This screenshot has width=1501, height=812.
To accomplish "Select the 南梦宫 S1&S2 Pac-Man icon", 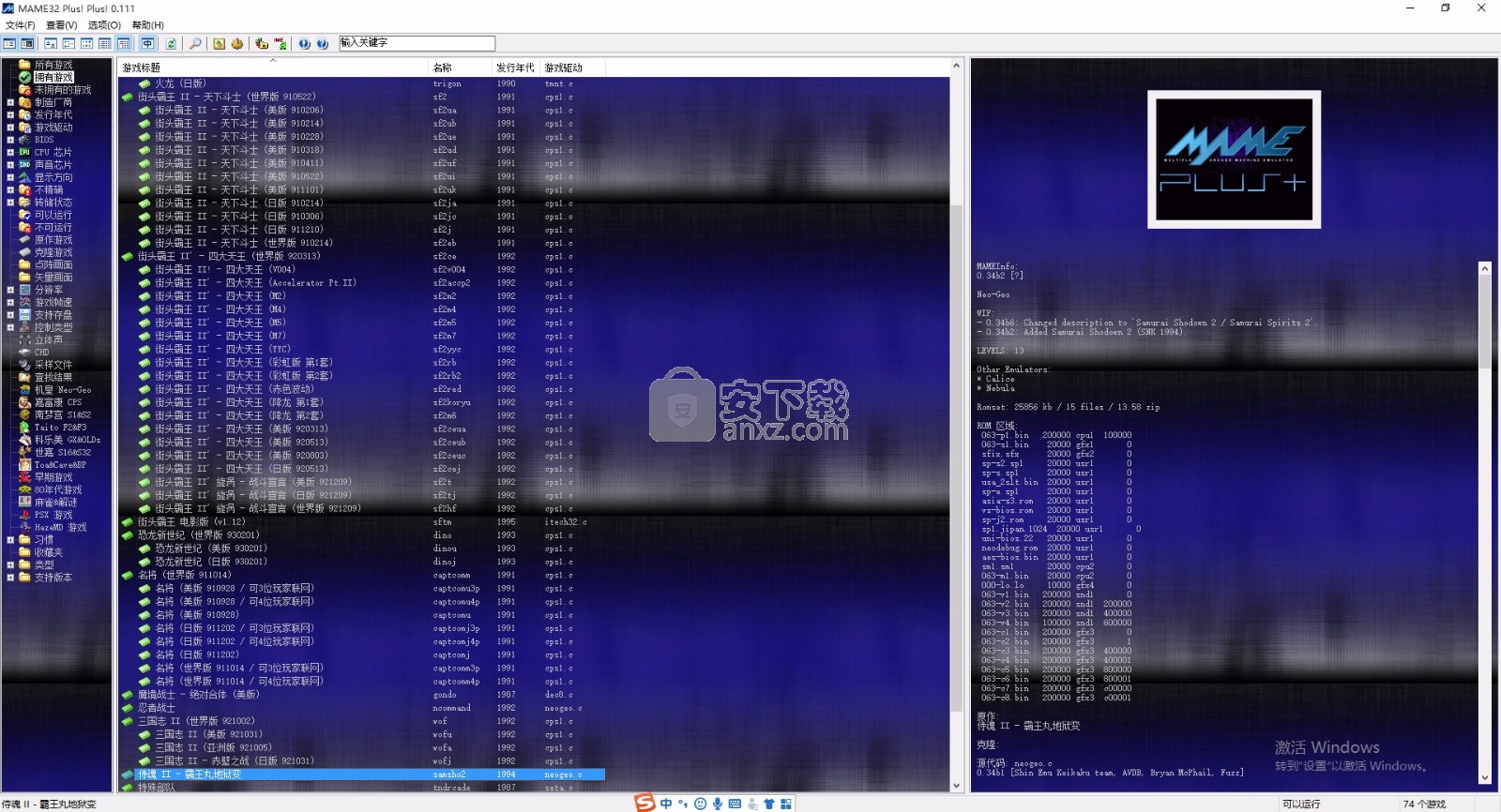I will [x=25, y=414].
